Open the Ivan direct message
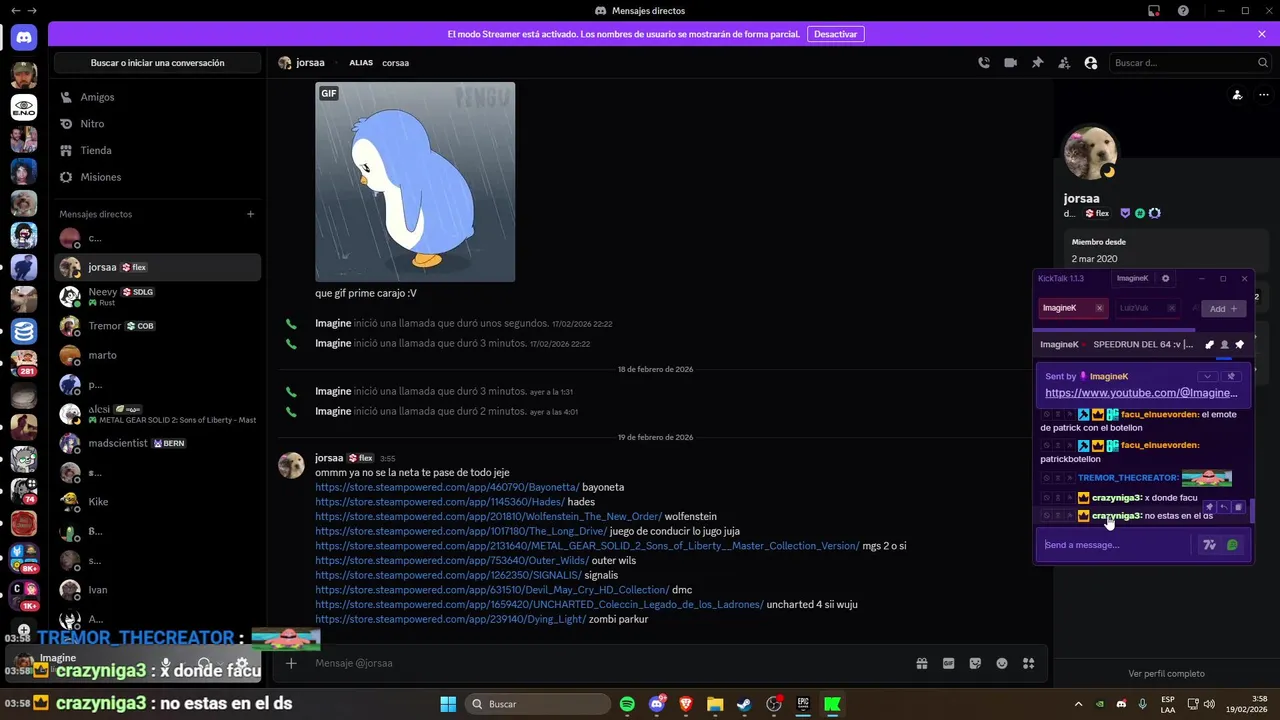This screenshot has height=720, width=1280. click(157, 590)
